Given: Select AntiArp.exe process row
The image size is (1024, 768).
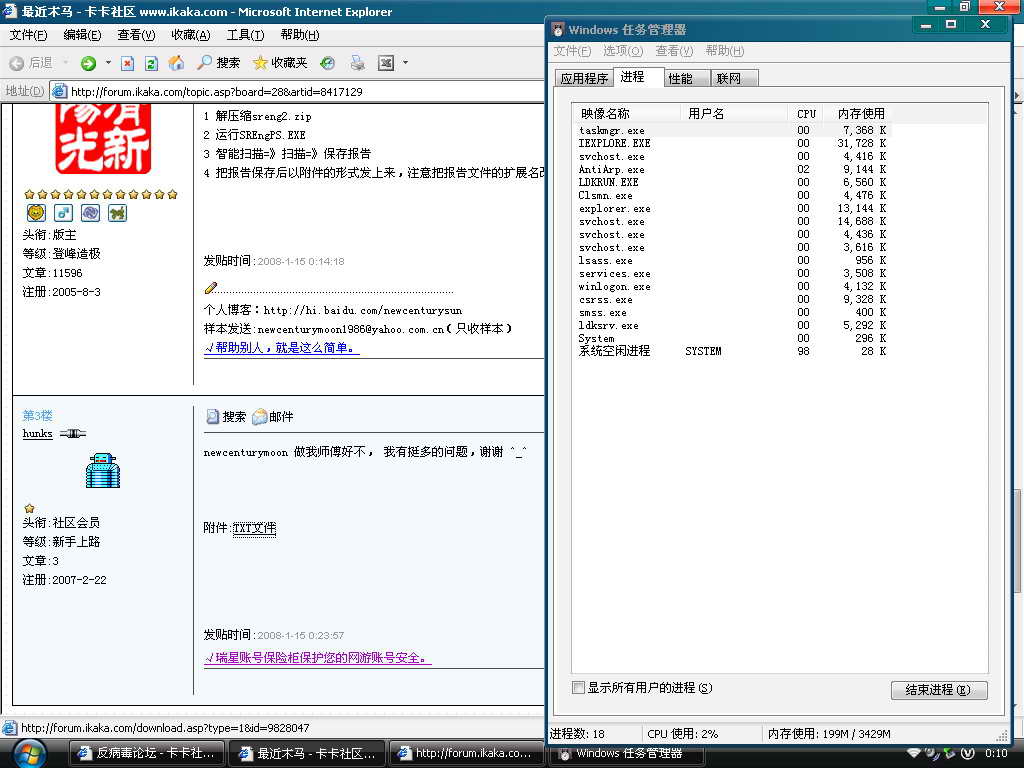Looking at the screenshot, I should [732, 169].
